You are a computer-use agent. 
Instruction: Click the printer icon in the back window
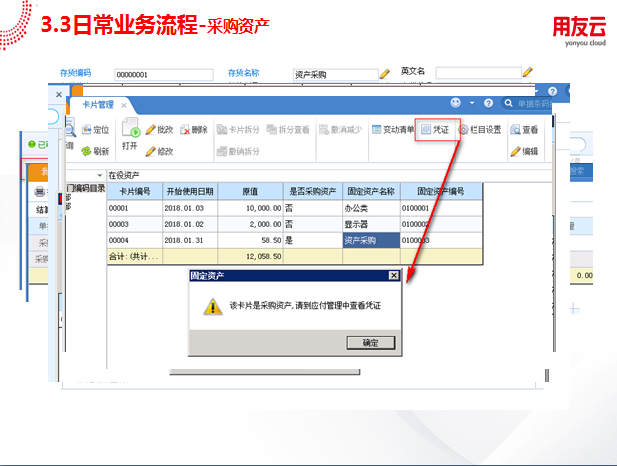(40, 192)
